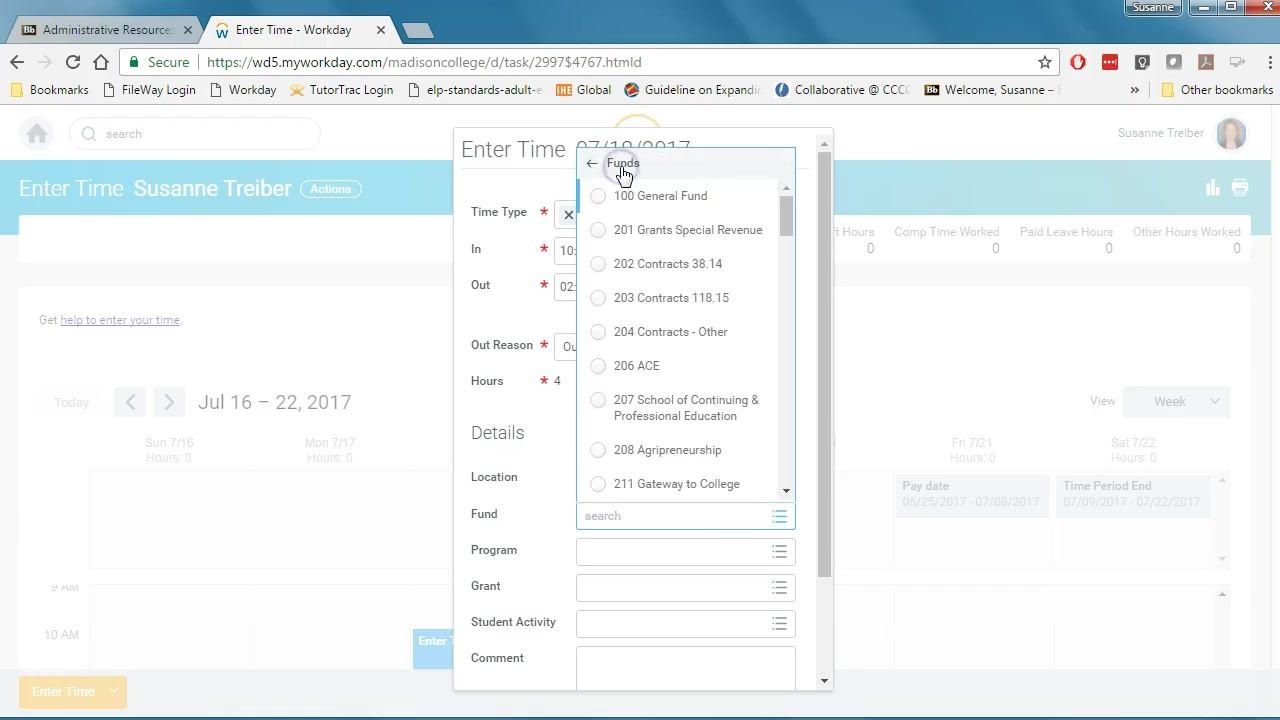Open the worklet chart icon in header
This screenshot has height=720, width=1280.
click(1213, 187)
